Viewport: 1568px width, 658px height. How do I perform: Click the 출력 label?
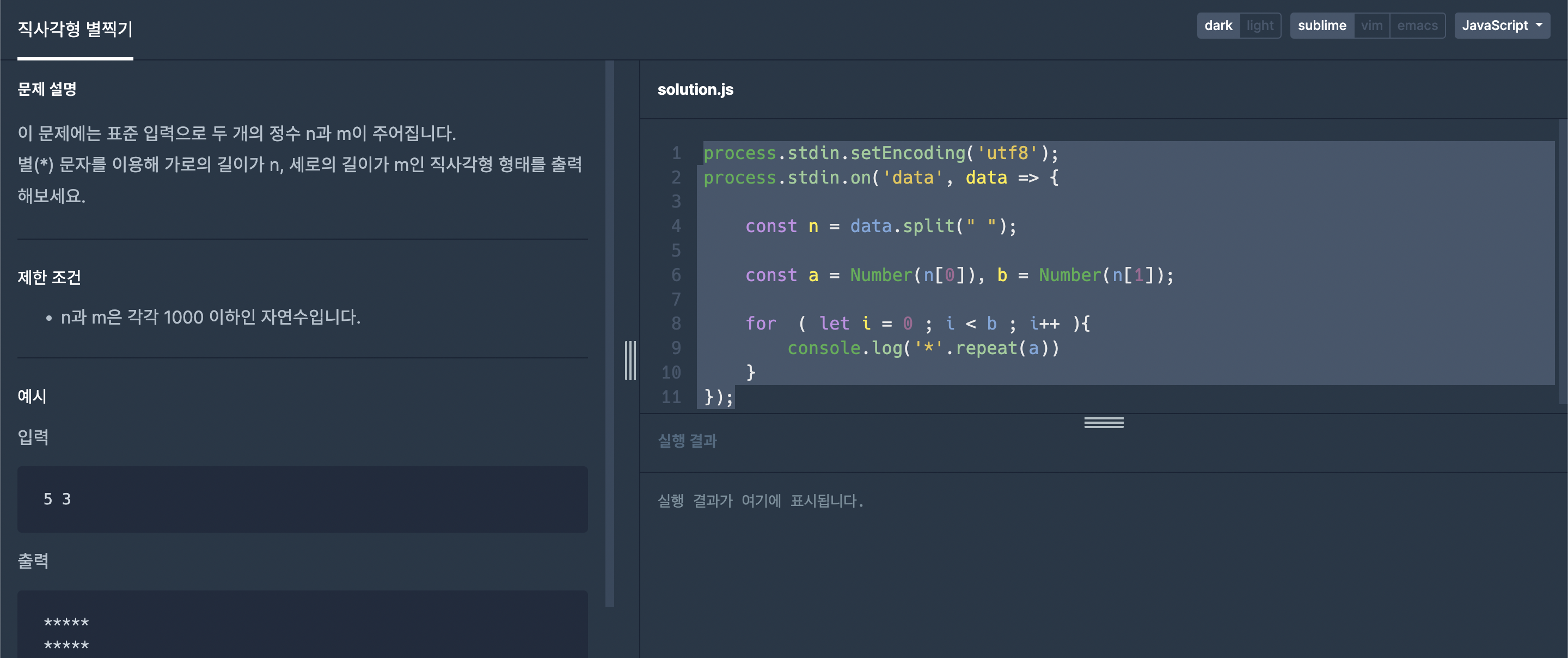coord(33,560)
